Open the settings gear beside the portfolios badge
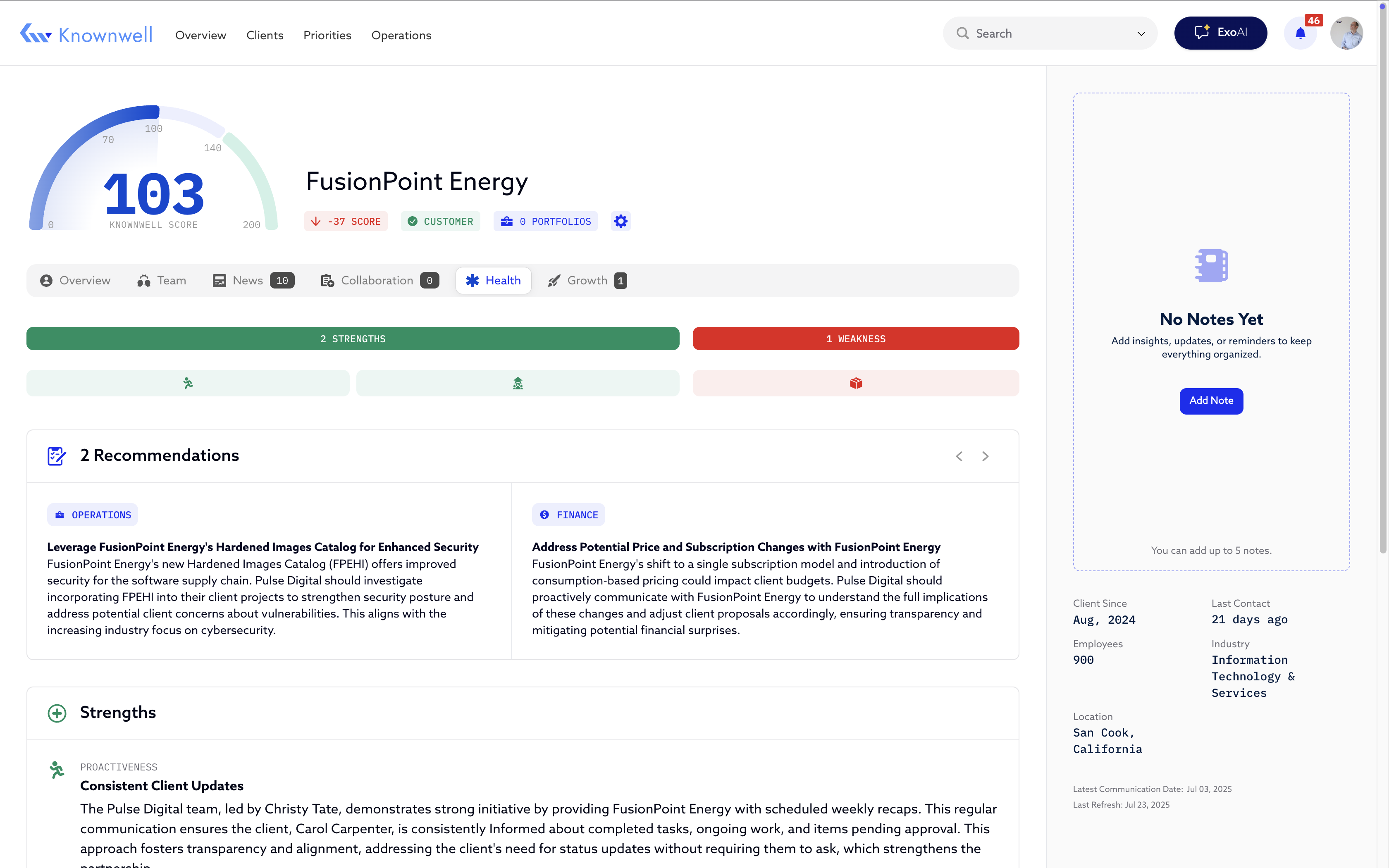 click(x=620, y=221)
